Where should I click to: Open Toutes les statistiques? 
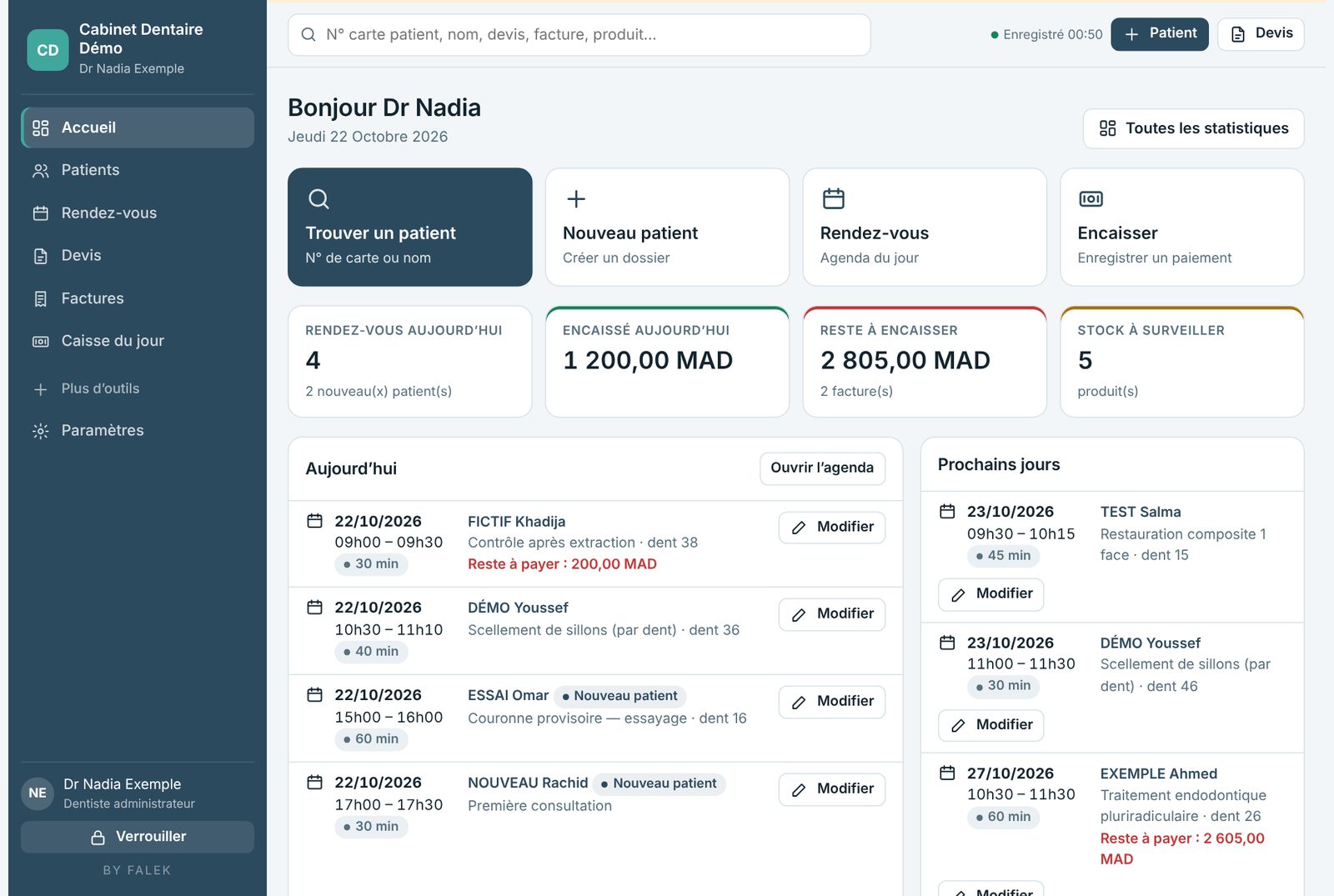(1194, 128)
